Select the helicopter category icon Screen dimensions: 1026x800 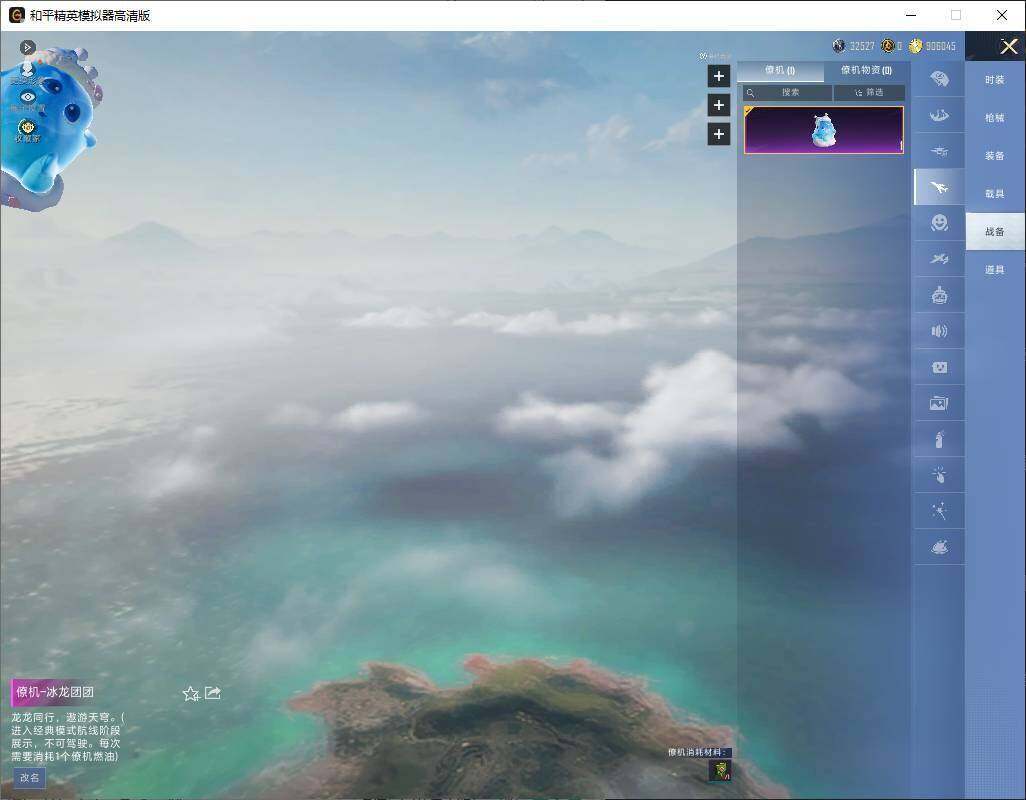(x=939, y=152)
